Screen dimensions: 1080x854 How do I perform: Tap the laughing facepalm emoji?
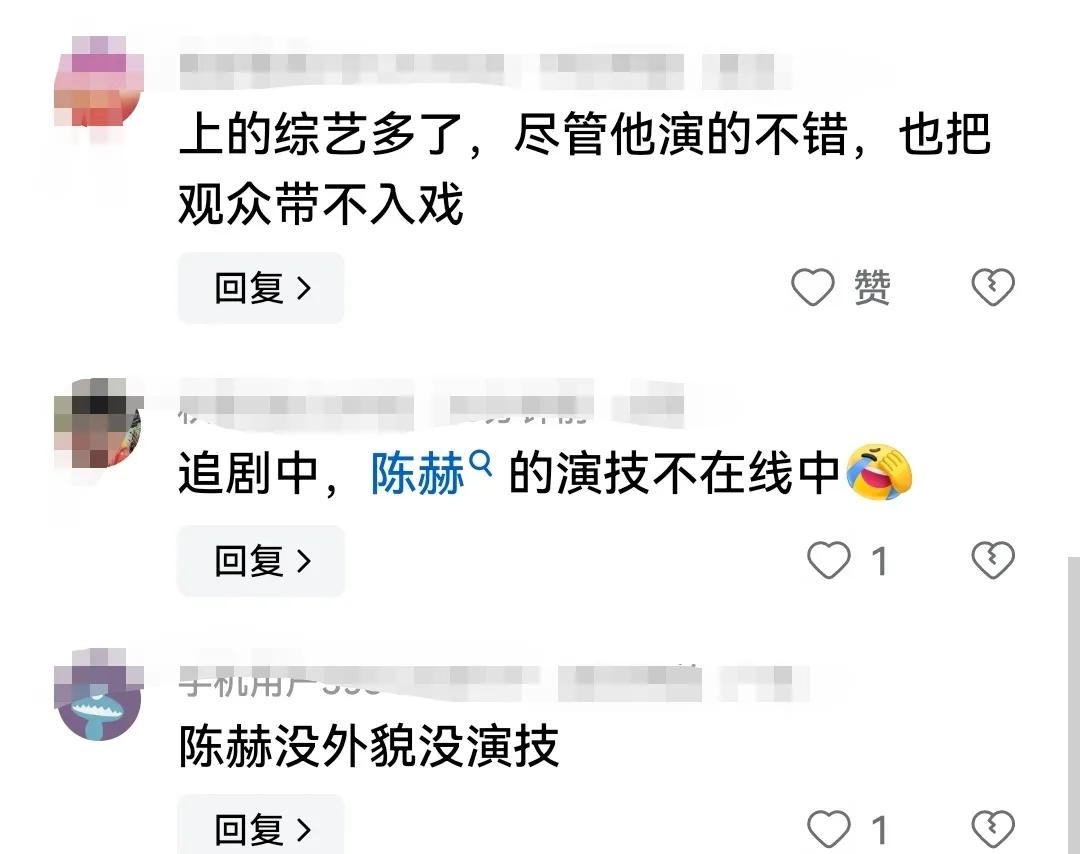tap(878, 472)
